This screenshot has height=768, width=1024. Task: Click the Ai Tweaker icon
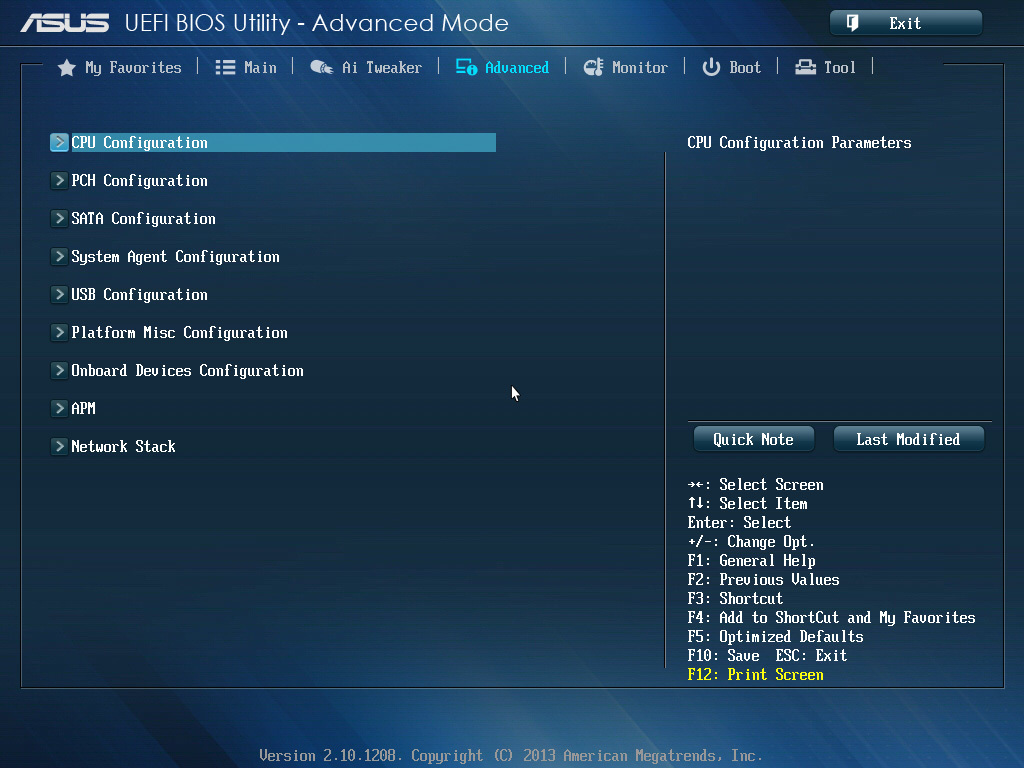[x=321, y=68]
